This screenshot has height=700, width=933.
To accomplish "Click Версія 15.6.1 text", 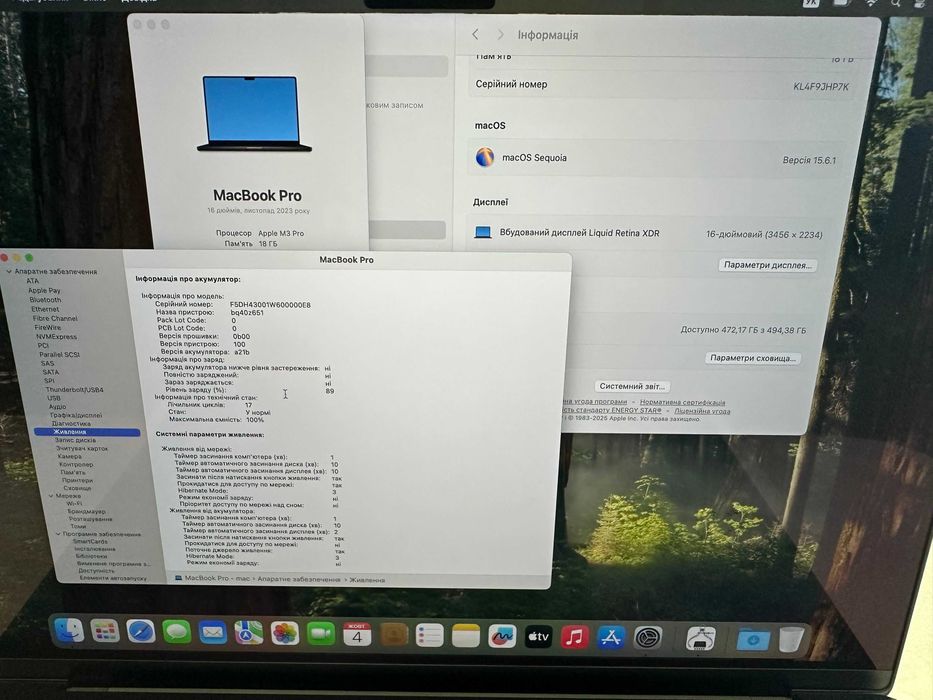I will point(809,160).
